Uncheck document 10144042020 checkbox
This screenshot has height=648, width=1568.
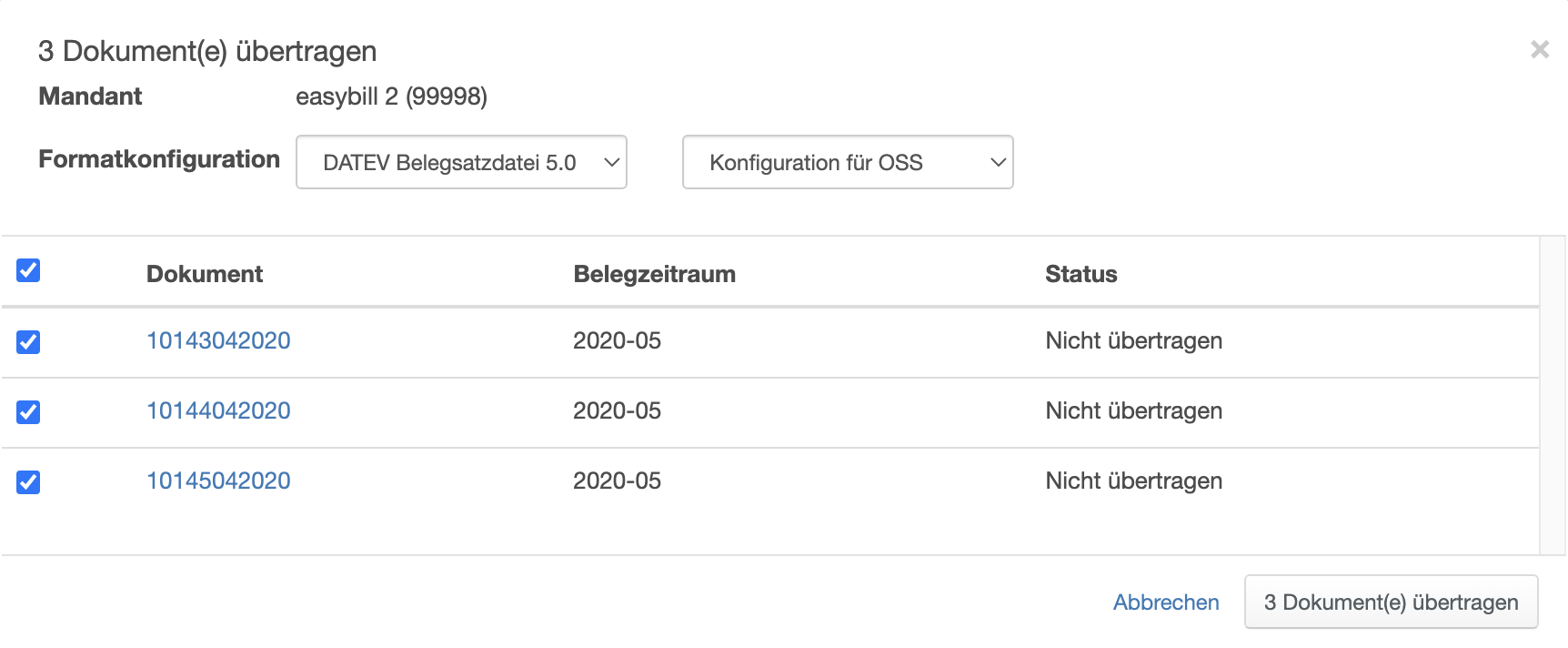(28, 412)
